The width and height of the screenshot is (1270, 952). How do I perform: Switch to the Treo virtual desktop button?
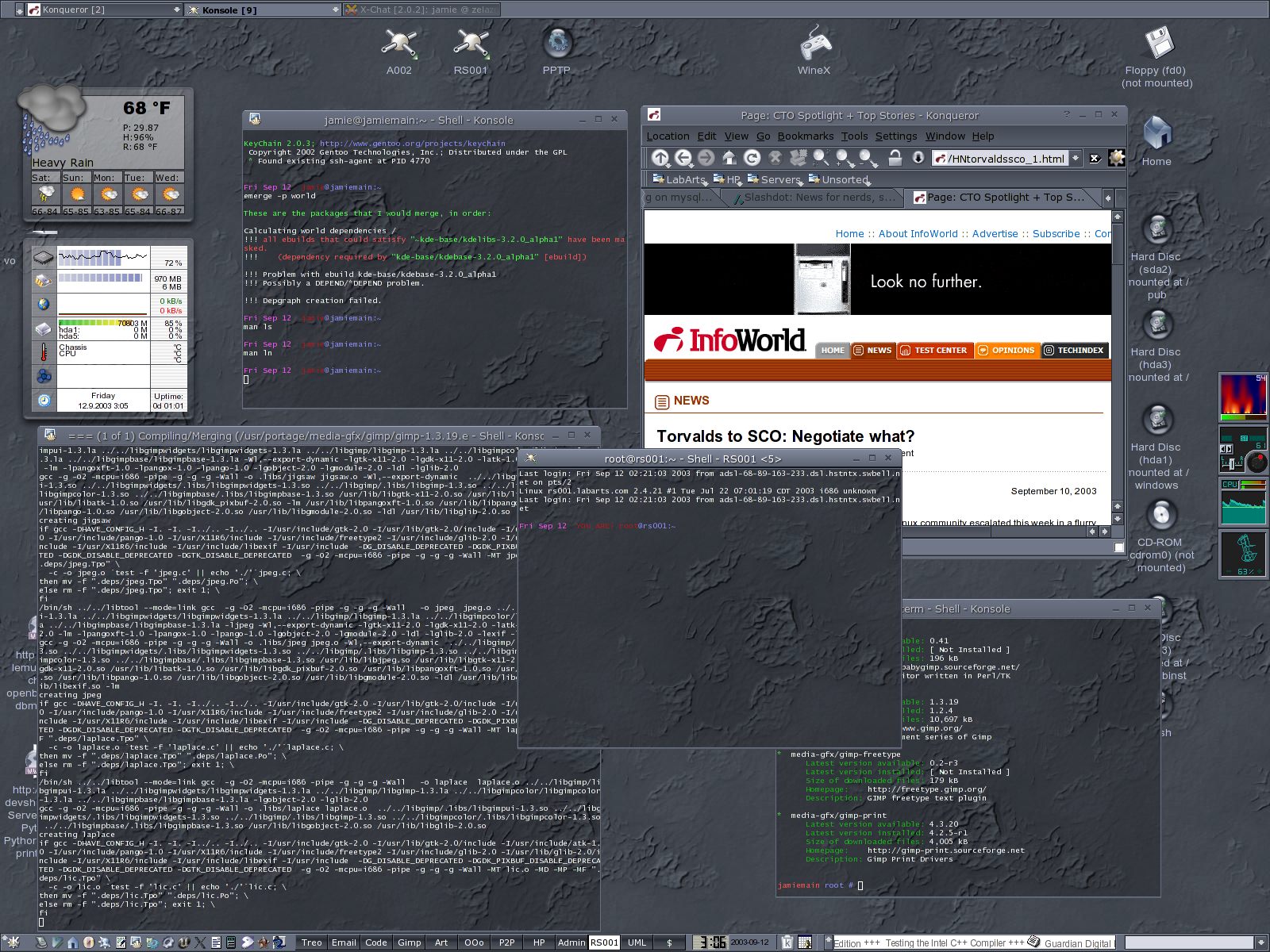click(x=311, y=942)
